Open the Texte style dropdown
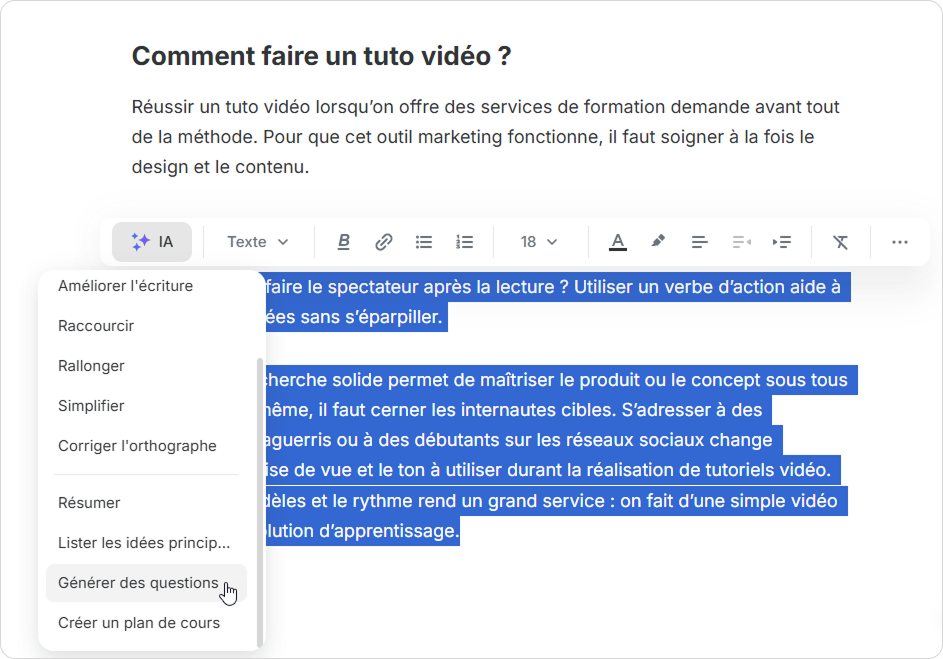This screenshot has height=659, width=943. pyautogui.click(x=258, y=242)
